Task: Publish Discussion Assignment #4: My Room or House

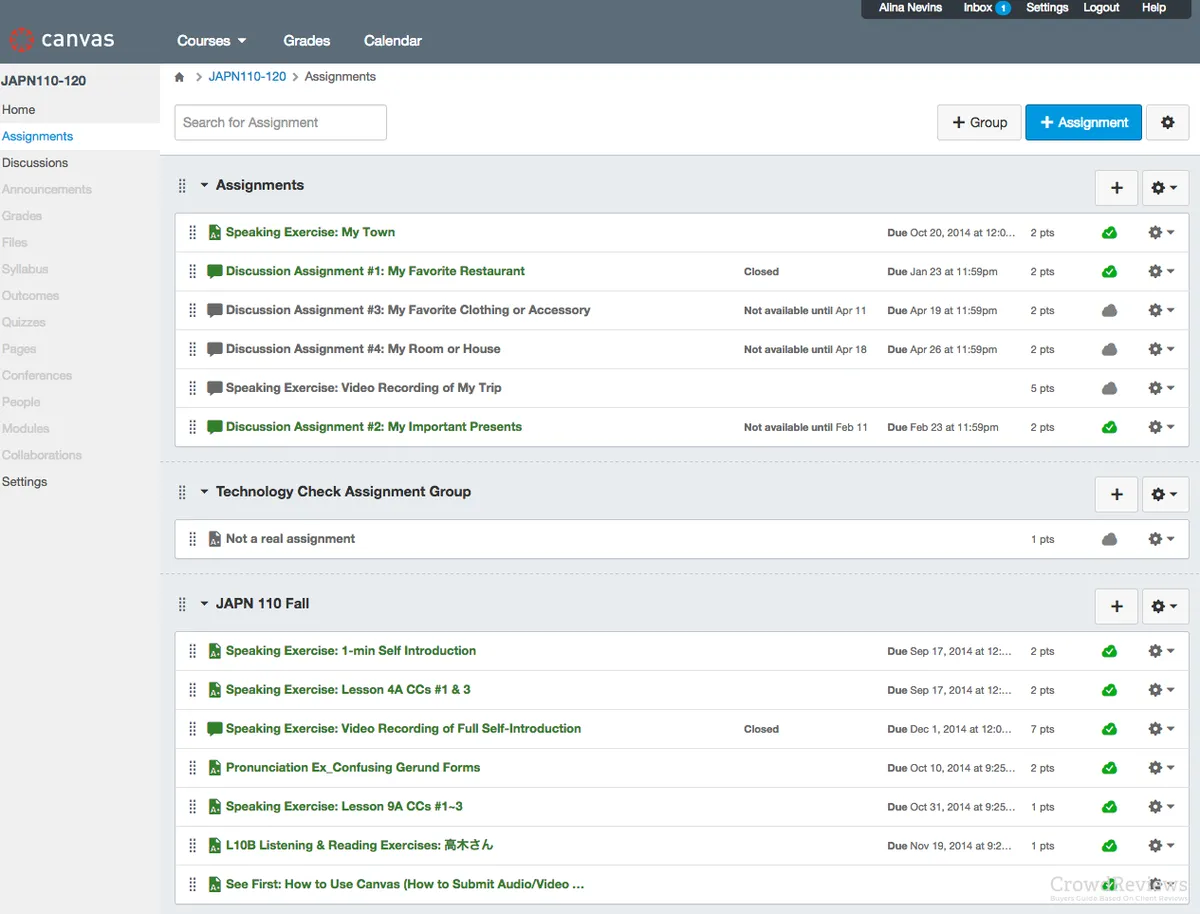Action: pyautogui.click(x=1109, y=350)
